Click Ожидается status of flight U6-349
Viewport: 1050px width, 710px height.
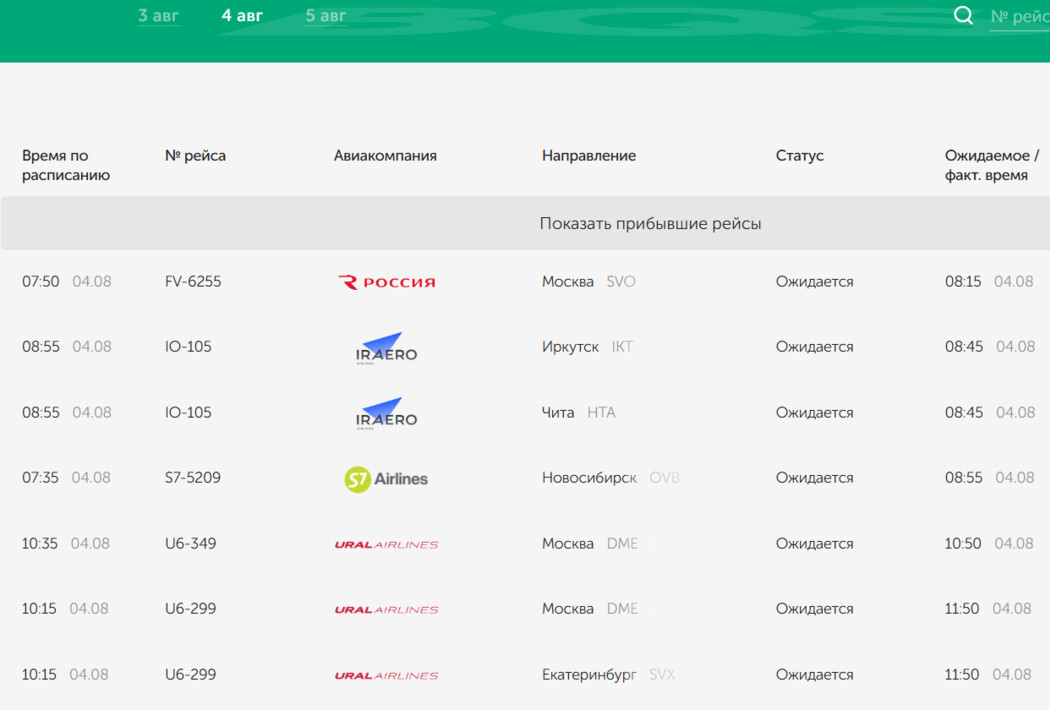pos(814,543)
